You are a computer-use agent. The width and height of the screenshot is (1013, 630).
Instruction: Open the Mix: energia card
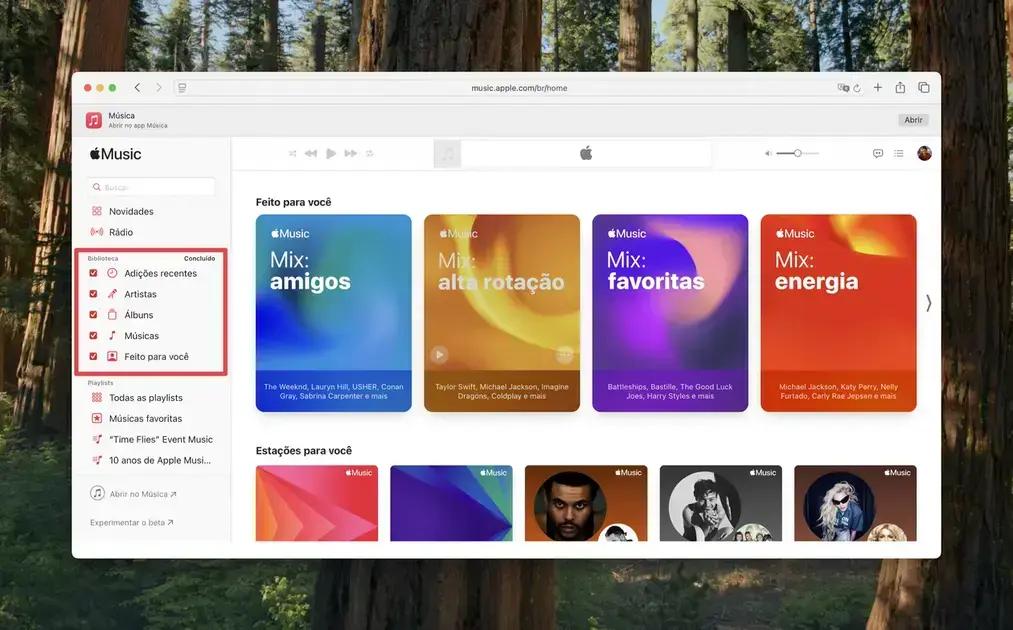(x=838, y=313)
